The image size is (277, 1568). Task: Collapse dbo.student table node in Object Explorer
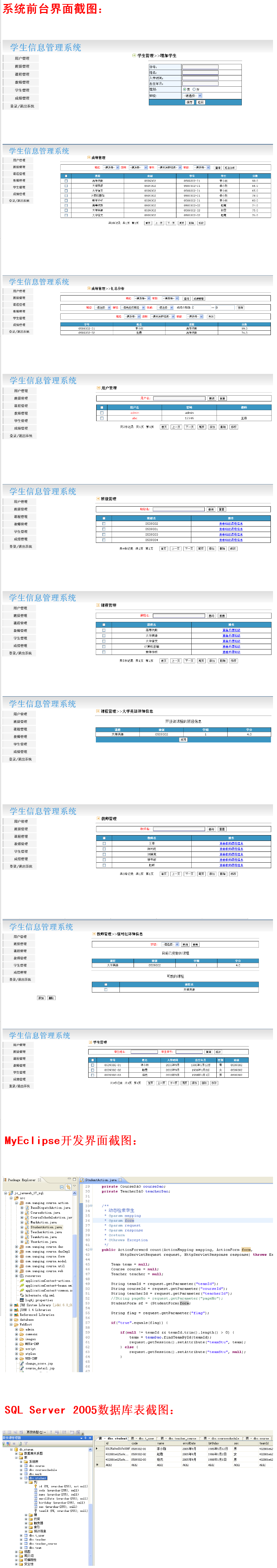pos(21,1478)
